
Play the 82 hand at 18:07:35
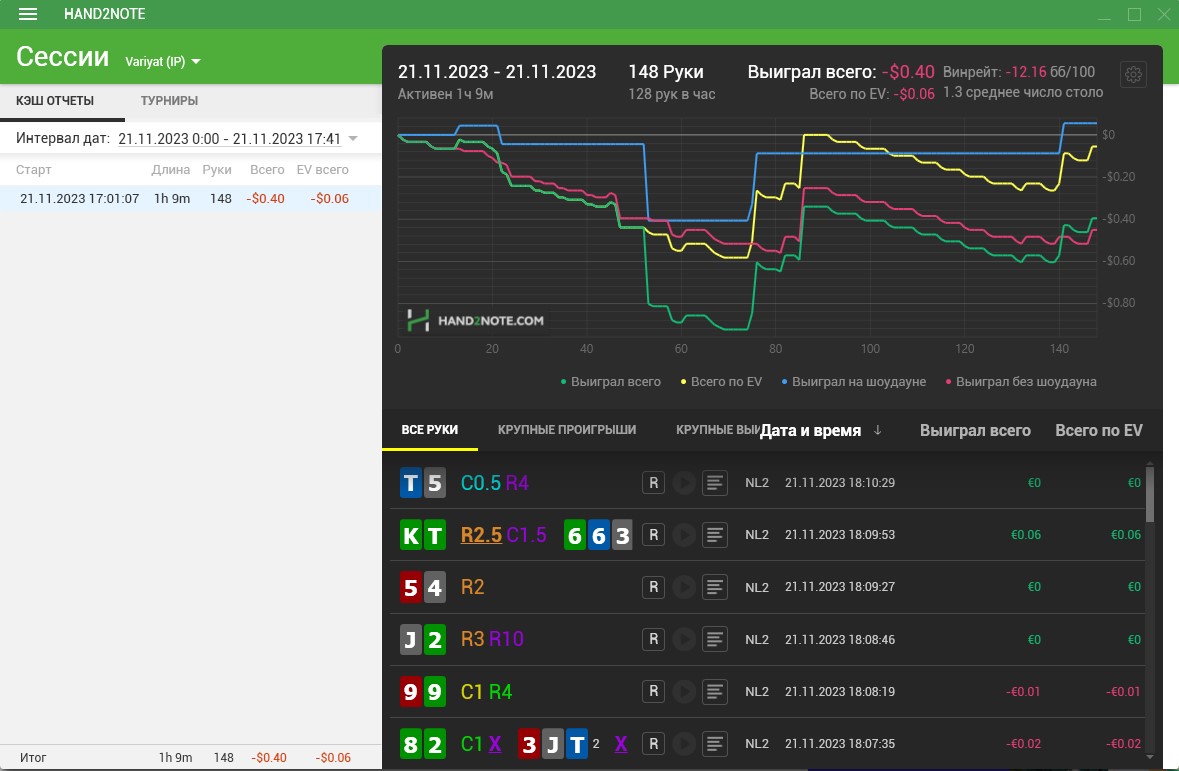683,743
